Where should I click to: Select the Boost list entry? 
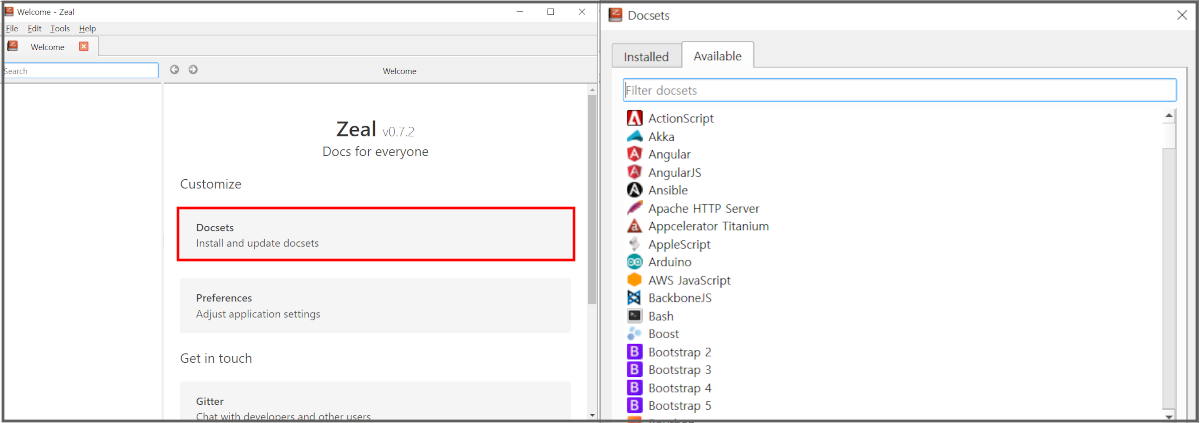point(664,334)
